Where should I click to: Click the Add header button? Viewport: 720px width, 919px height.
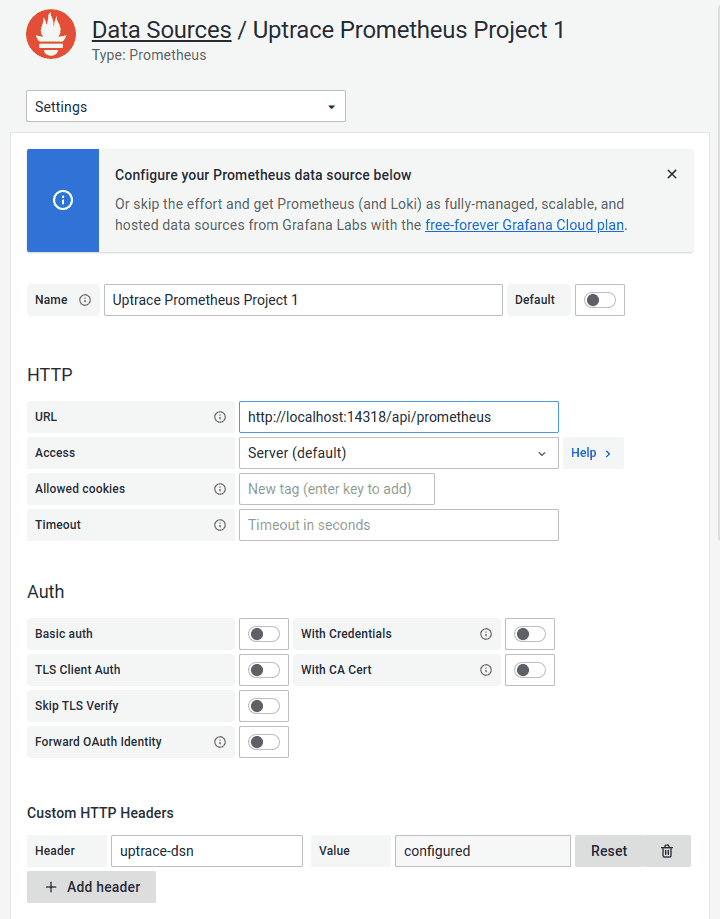tap(92, 887)
